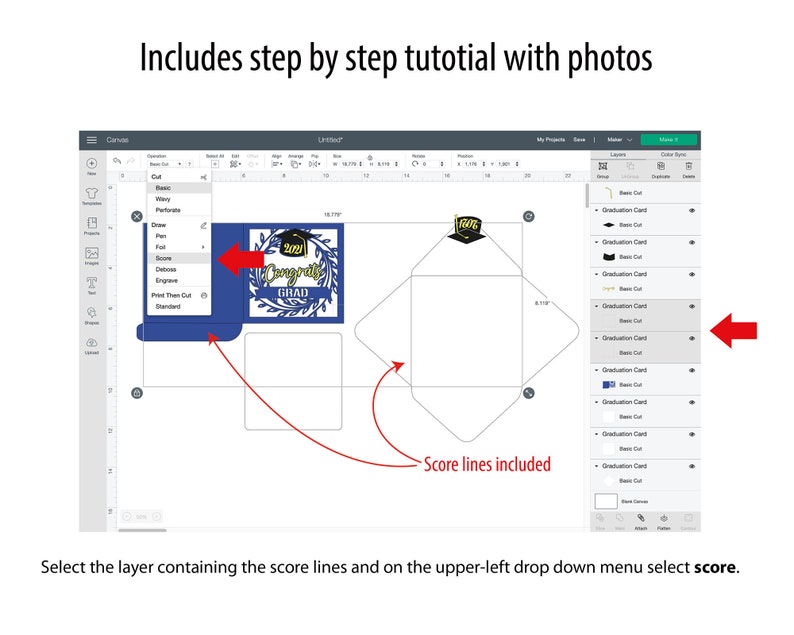Viewport: 794px width, 635px height.
Task: Open My Projects link in top bar
Action: click(x=550, y=140)
